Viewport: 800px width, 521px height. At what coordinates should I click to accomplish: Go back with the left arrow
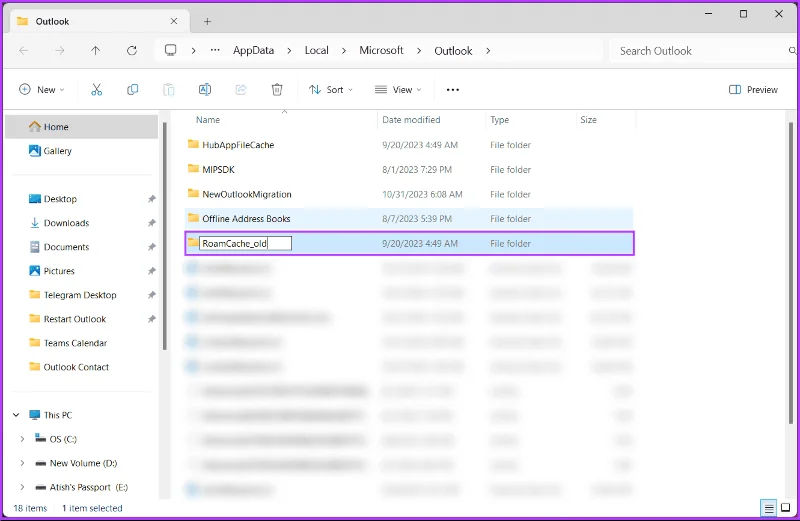point(23,51)
